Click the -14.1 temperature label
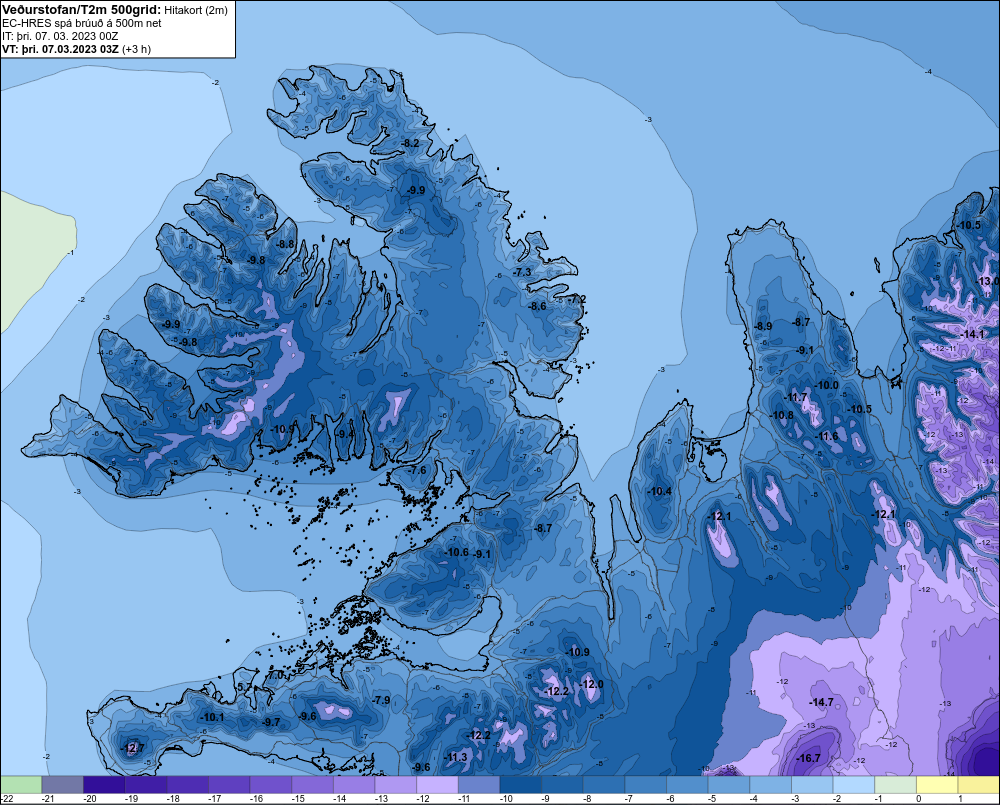Image resolution: width=1000 pixels, height=805 pixels. 972,334
